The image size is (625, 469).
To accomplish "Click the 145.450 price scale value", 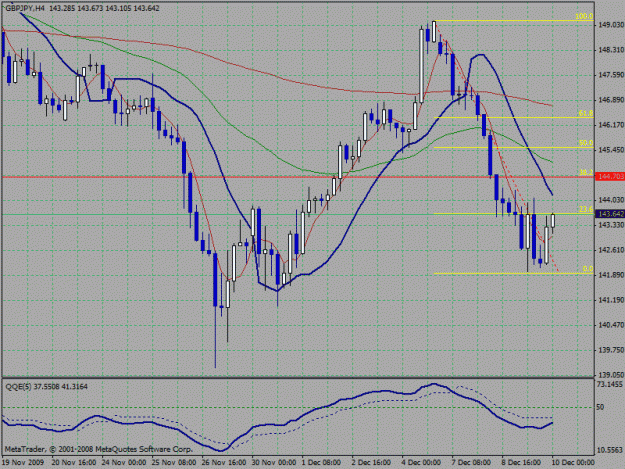I will (x=611, y=150).
